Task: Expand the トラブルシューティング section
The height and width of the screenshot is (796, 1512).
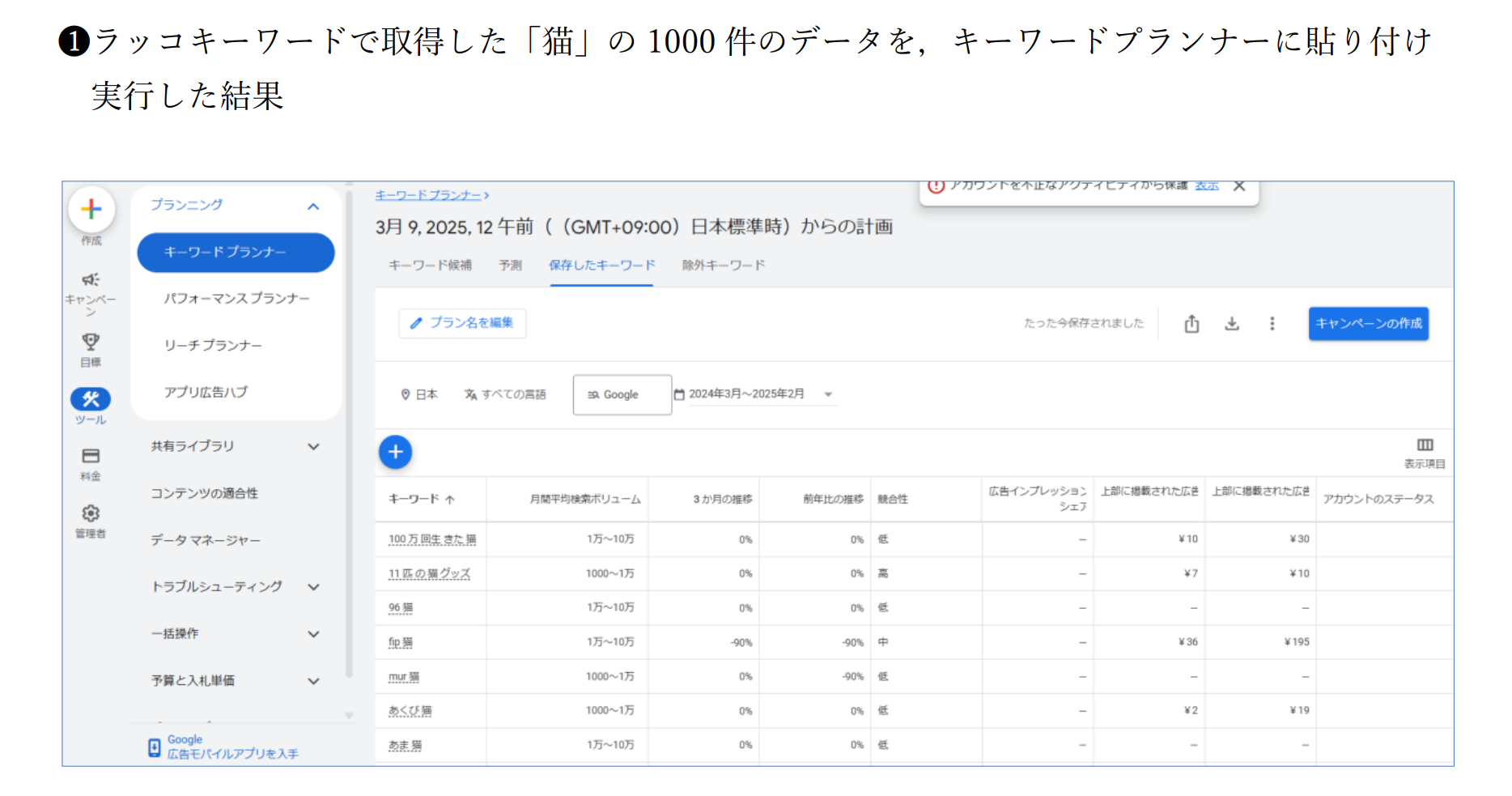Action: pyautogui.click(x=313, y=587)
